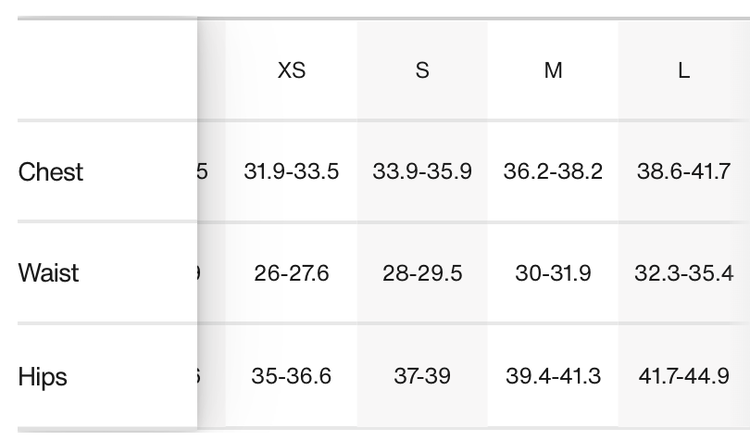Click S chest measurement 33.9-35.9
Viewport: 750px width, 441px height.
coord(422,172)
